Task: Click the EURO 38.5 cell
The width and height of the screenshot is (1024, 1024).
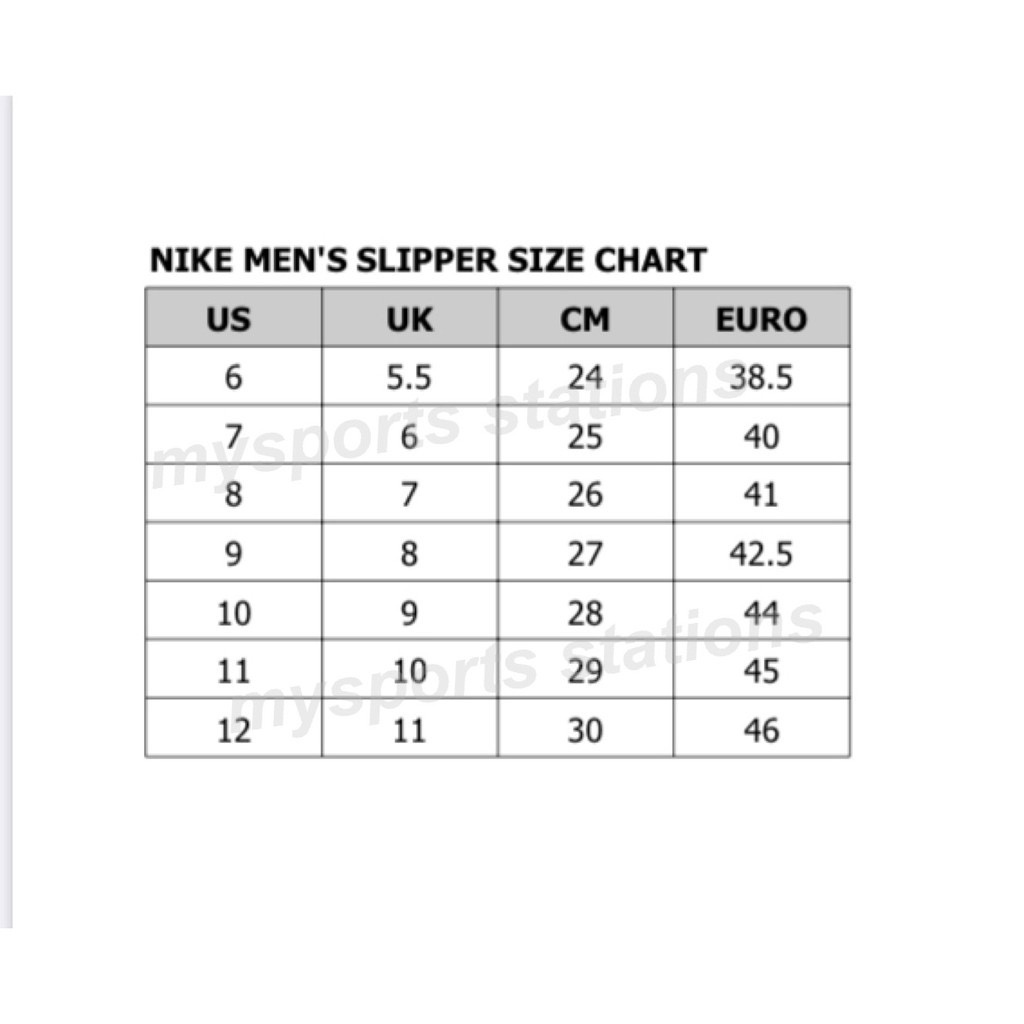Action: pyautogui.click(x=761, y=377)
